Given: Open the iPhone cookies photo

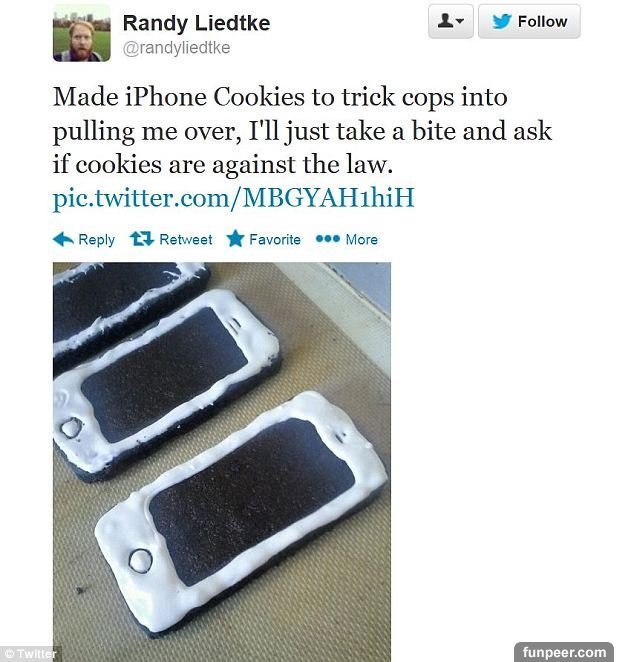Looking at the screenshot, I should click(x=222, y=462).
